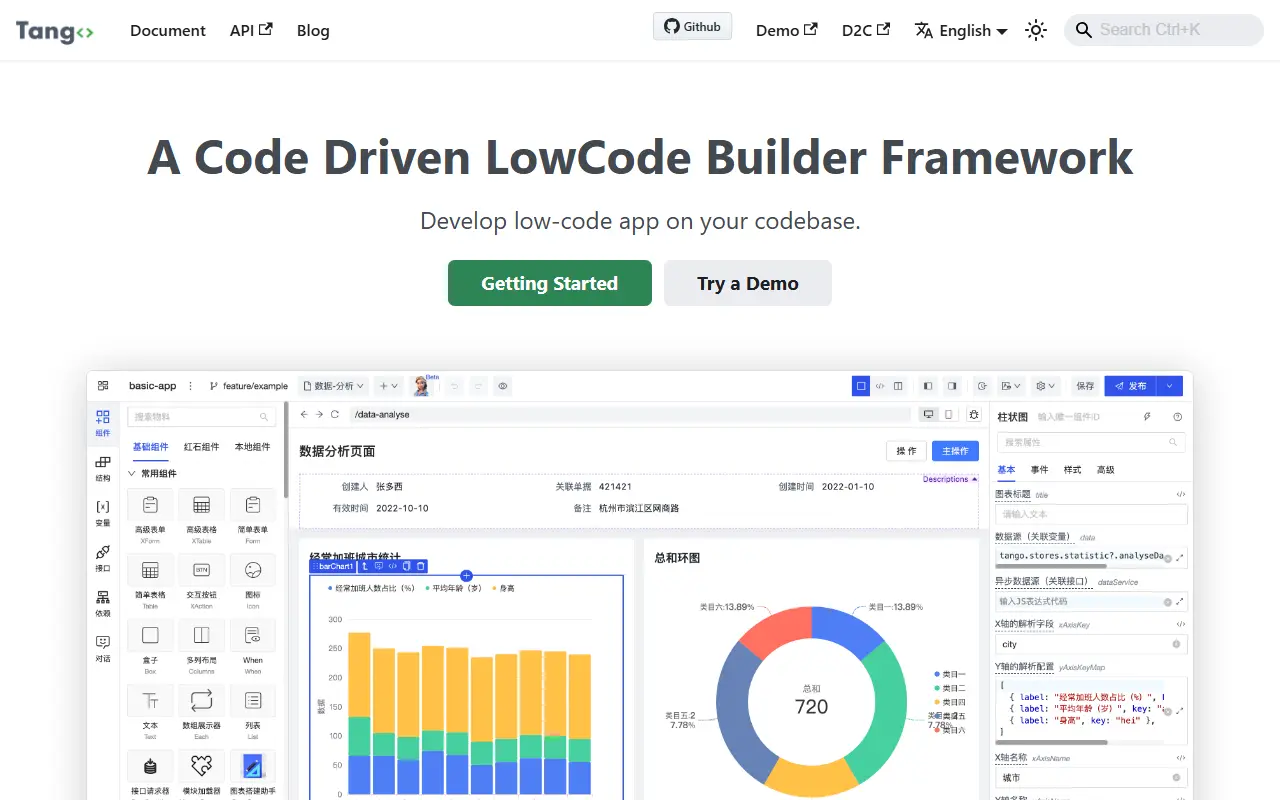1280x800 pixels.
Task: Open the API external link
Action: (x=251, y=30)
